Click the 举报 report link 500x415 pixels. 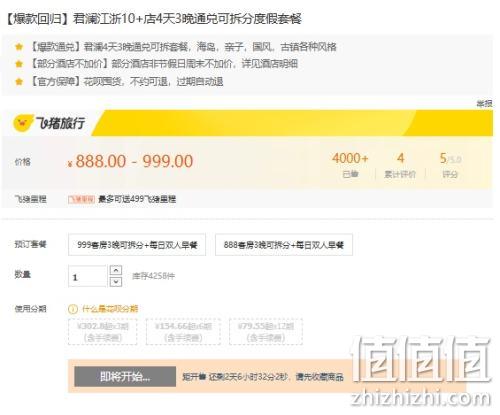pos(484,104)
